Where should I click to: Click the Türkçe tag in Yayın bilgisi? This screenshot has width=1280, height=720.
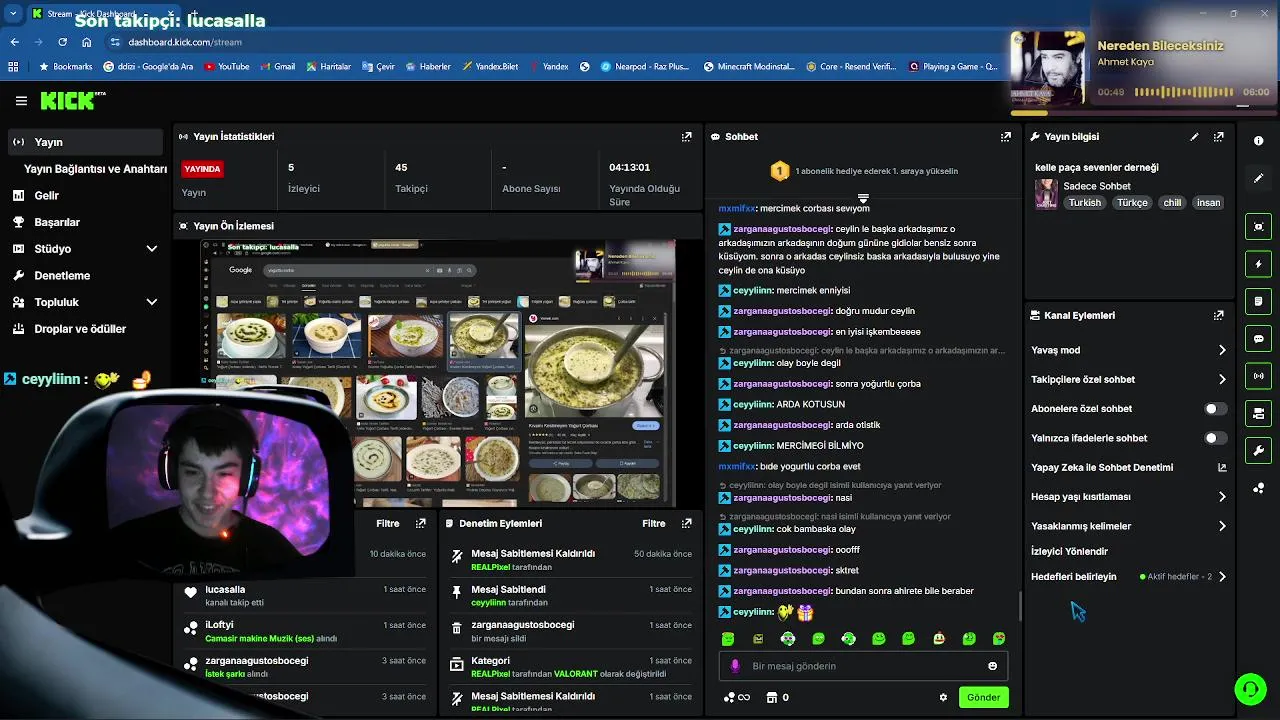(x=1132, y=202)
